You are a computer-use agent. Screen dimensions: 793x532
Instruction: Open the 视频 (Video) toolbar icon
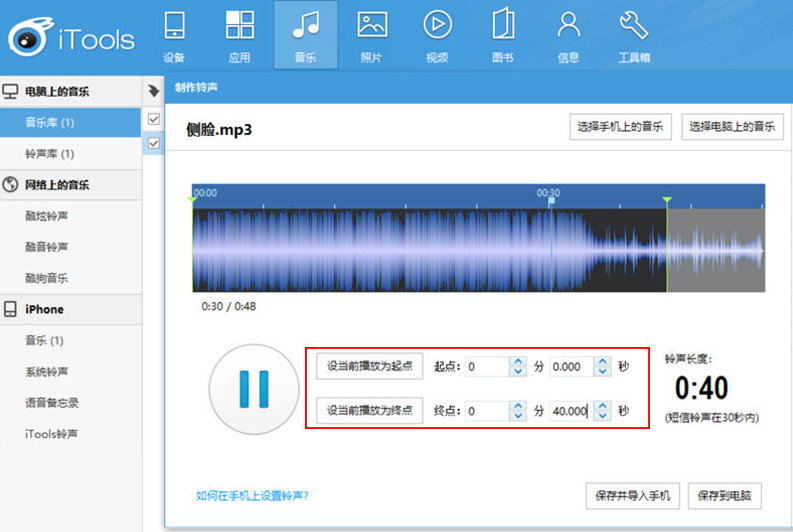[x=437, y=27]
